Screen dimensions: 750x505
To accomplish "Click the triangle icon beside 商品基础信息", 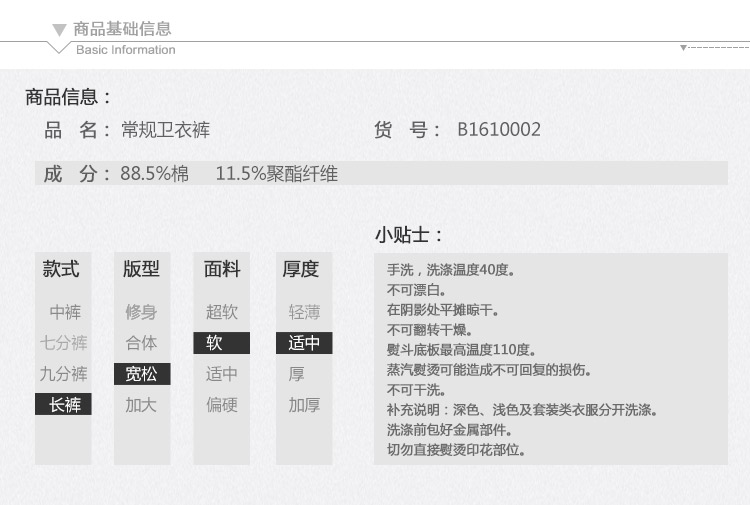I will click(60, 30).
